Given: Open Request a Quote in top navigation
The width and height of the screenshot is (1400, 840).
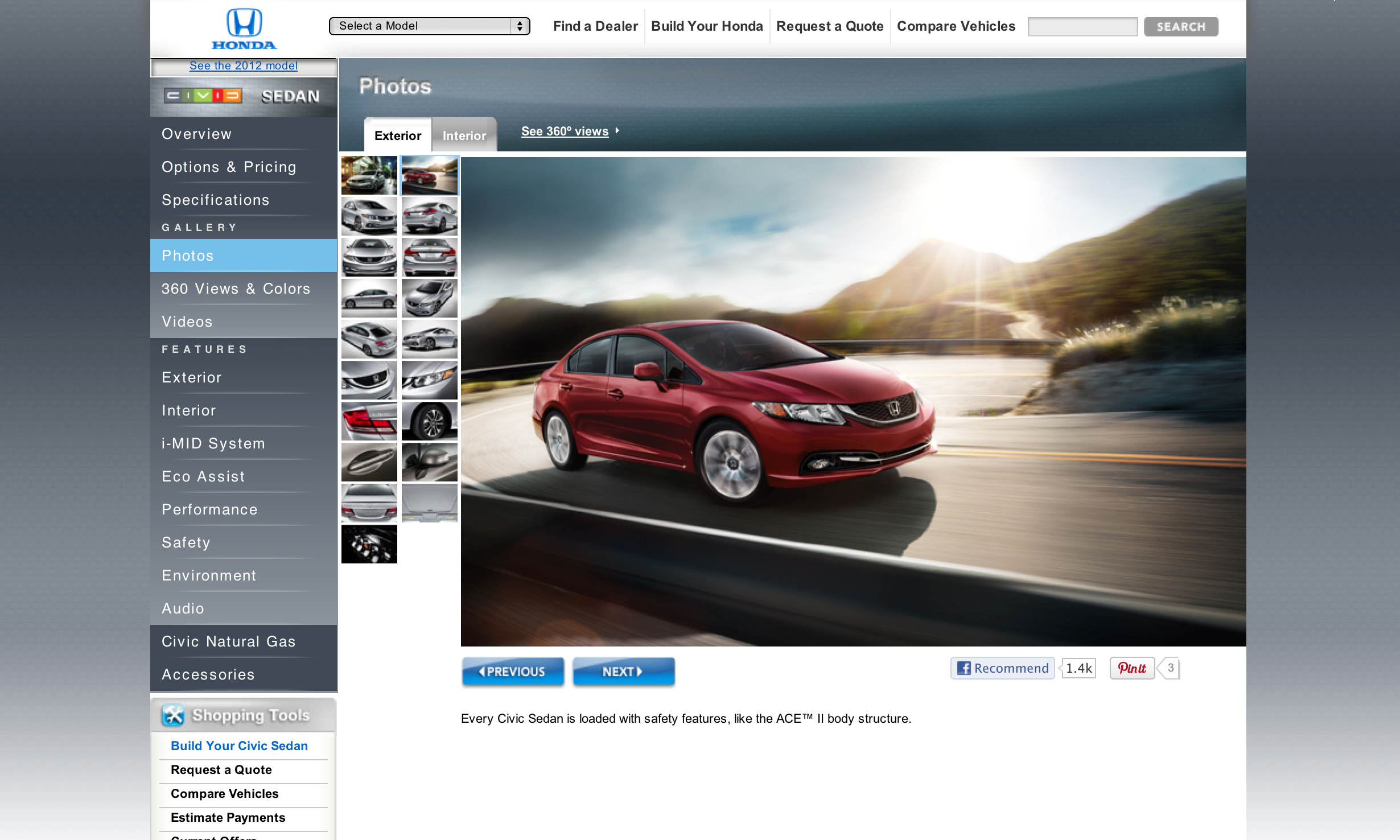Looking at the screenshot, I should [x=830, y=26].
